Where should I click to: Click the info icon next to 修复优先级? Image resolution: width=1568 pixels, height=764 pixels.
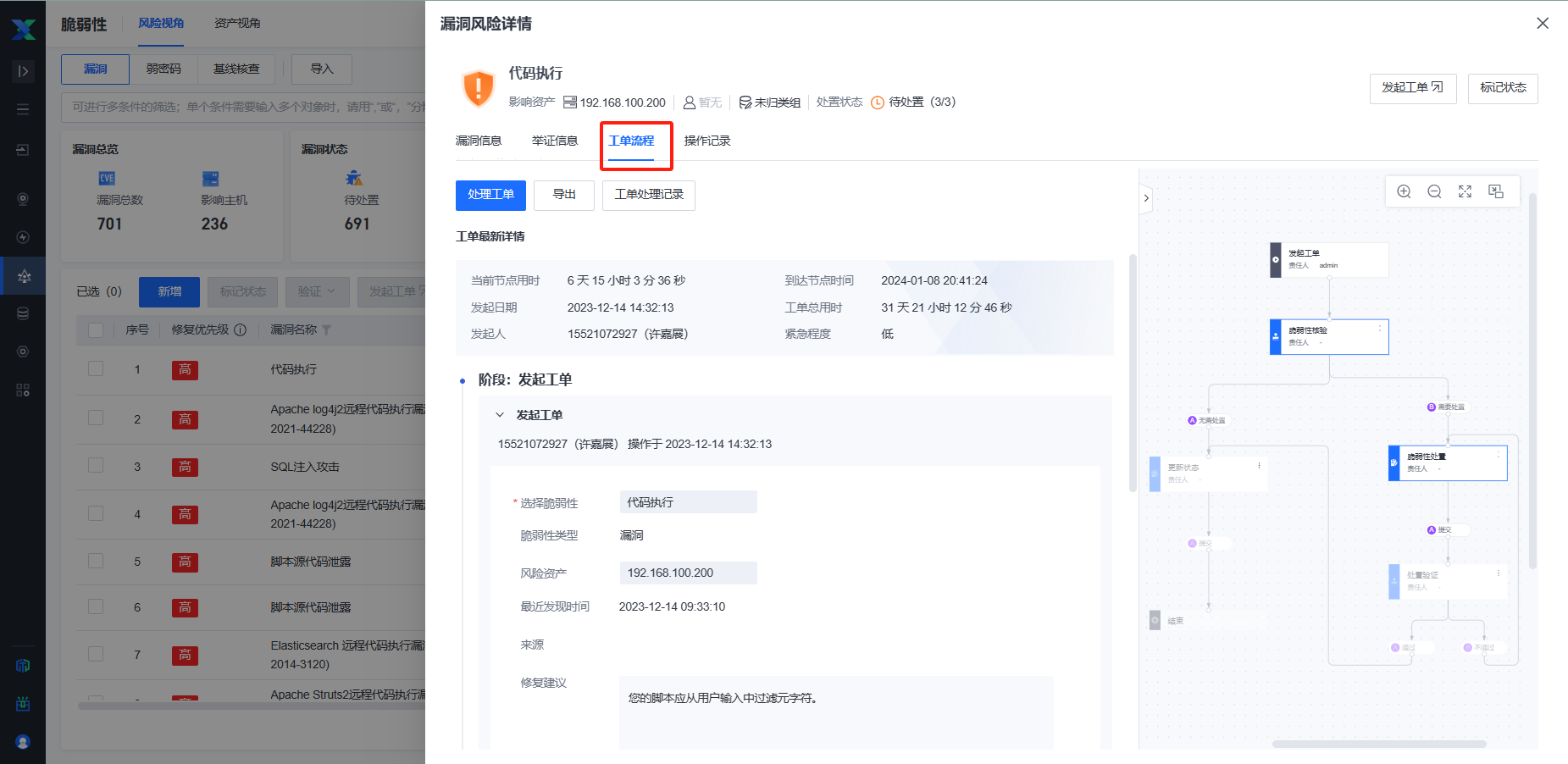241,330
